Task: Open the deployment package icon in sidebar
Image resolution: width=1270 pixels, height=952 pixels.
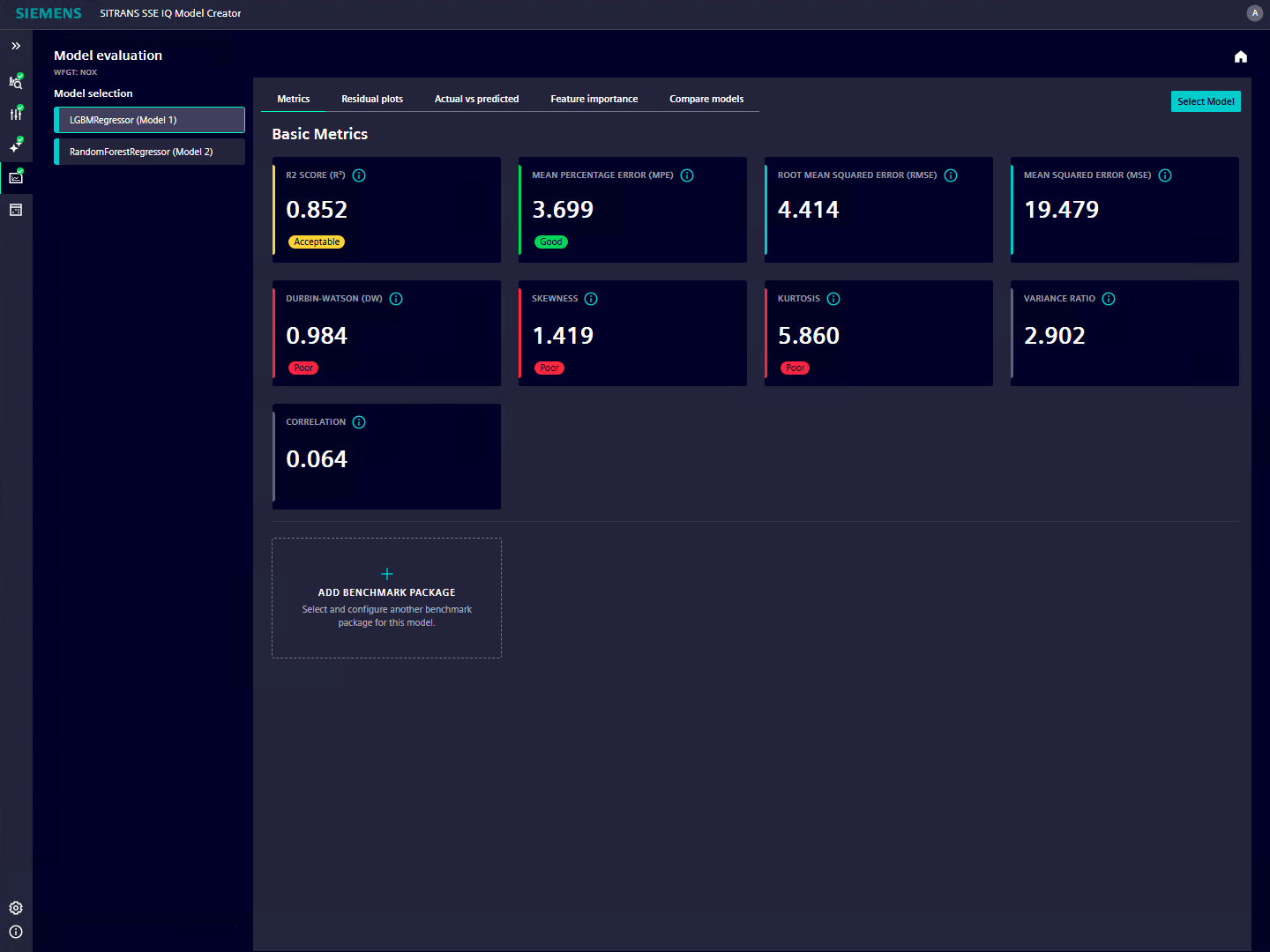Action: point(16,210)
